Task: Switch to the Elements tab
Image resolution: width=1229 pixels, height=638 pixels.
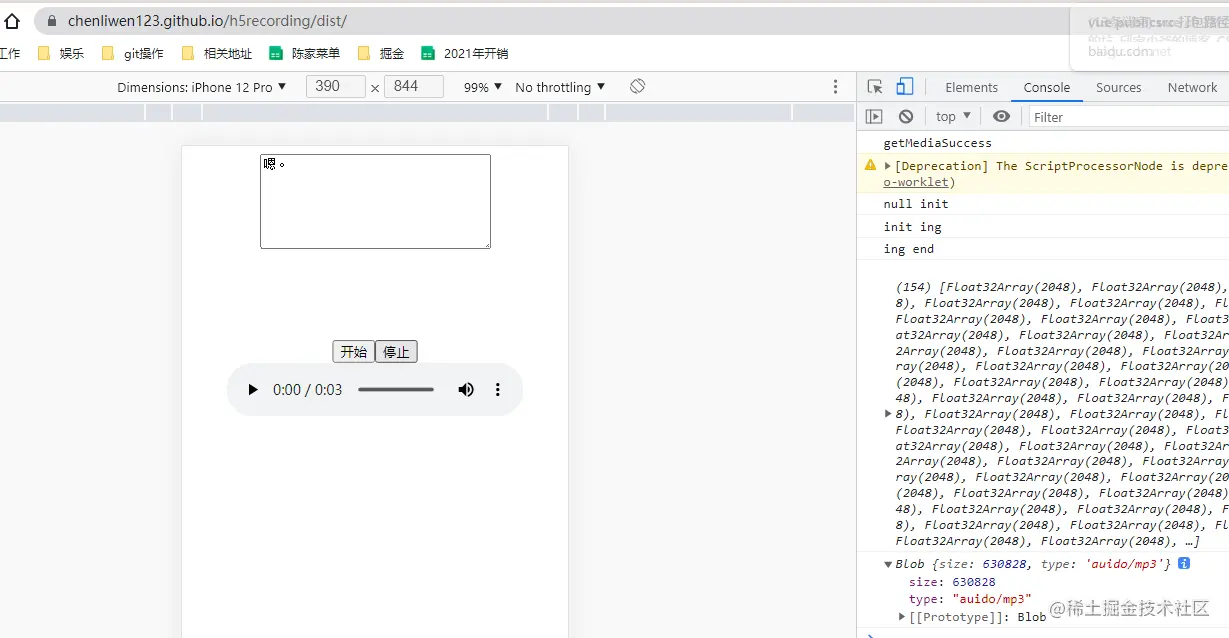Action: (x=971, y=87)
